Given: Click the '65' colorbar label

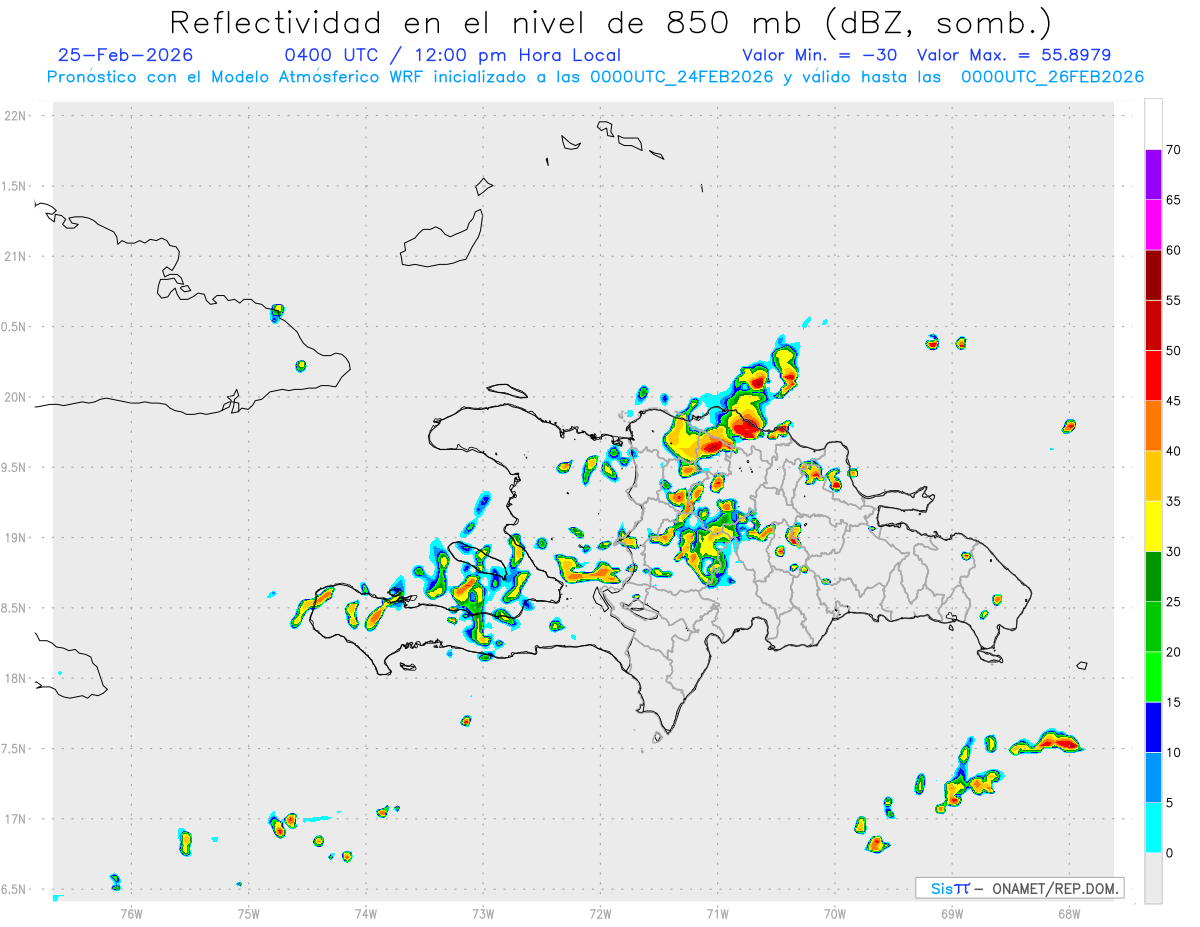Looking at the screenshot, I should 1173,200.
